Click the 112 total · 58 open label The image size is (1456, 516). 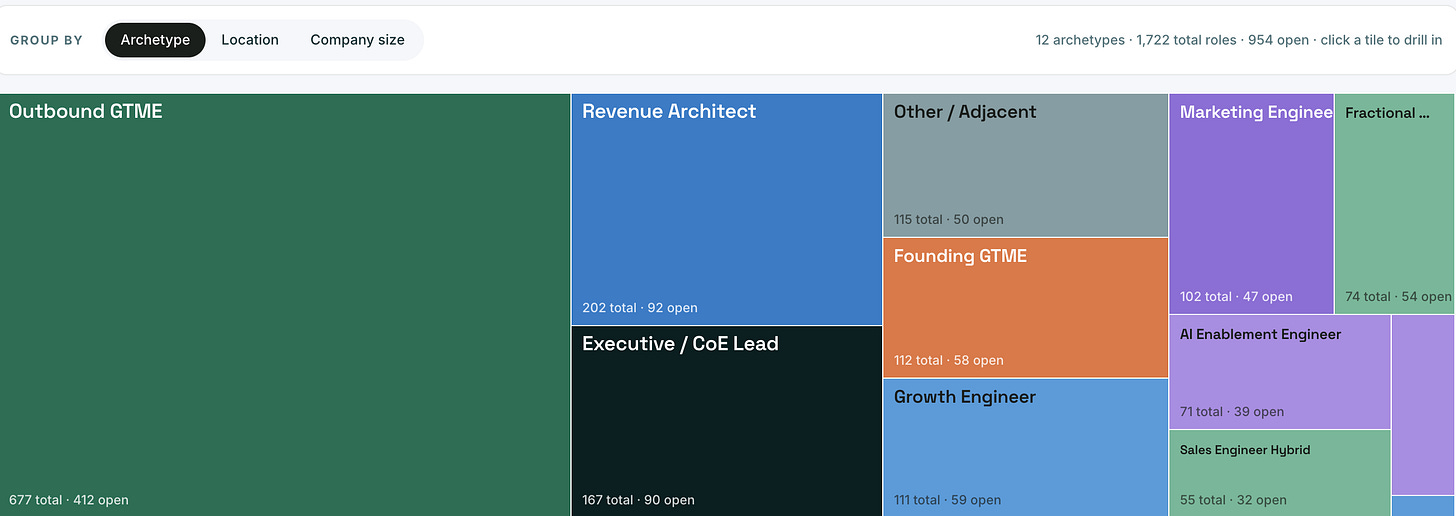(x=949, y=360)
